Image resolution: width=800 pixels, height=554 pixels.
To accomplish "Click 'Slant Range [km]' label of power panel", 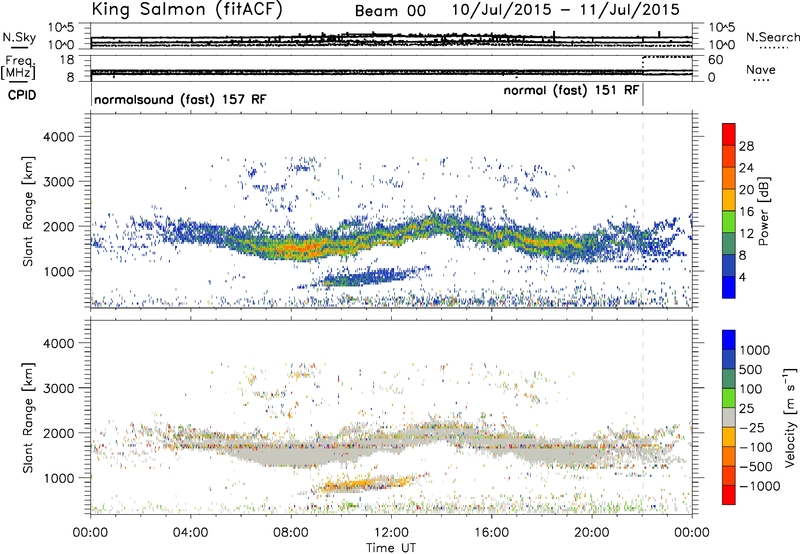I will point(28,211).
